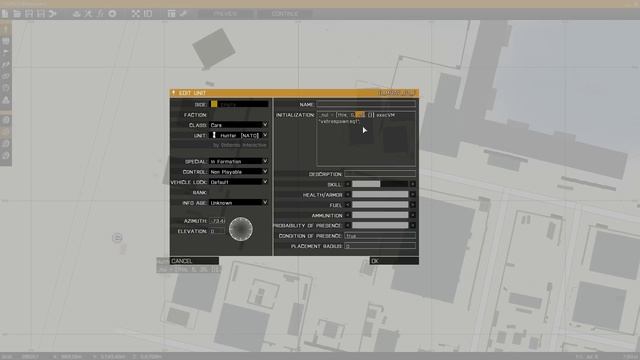Click the Name input field

(366, 104)
